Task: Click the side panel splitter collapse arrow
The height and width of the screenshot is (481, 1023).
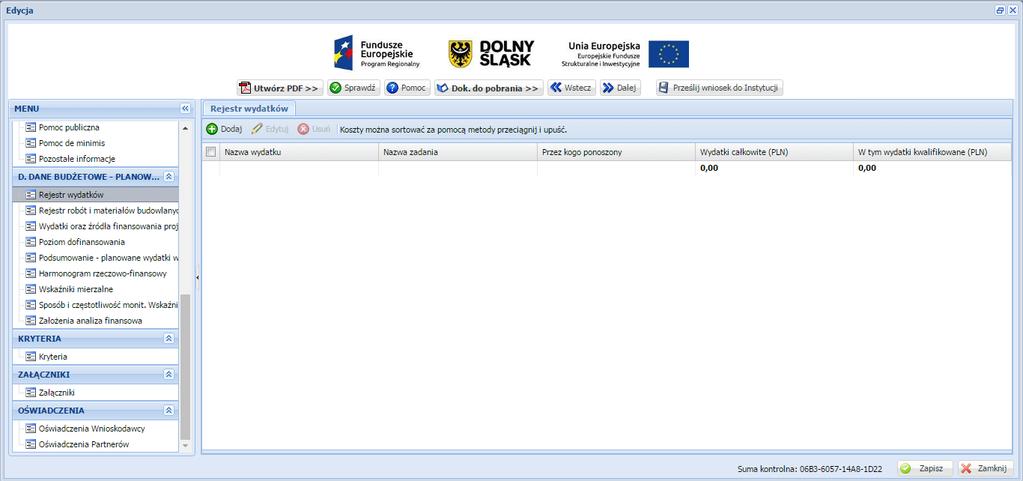Action: (x=198, y=277)
